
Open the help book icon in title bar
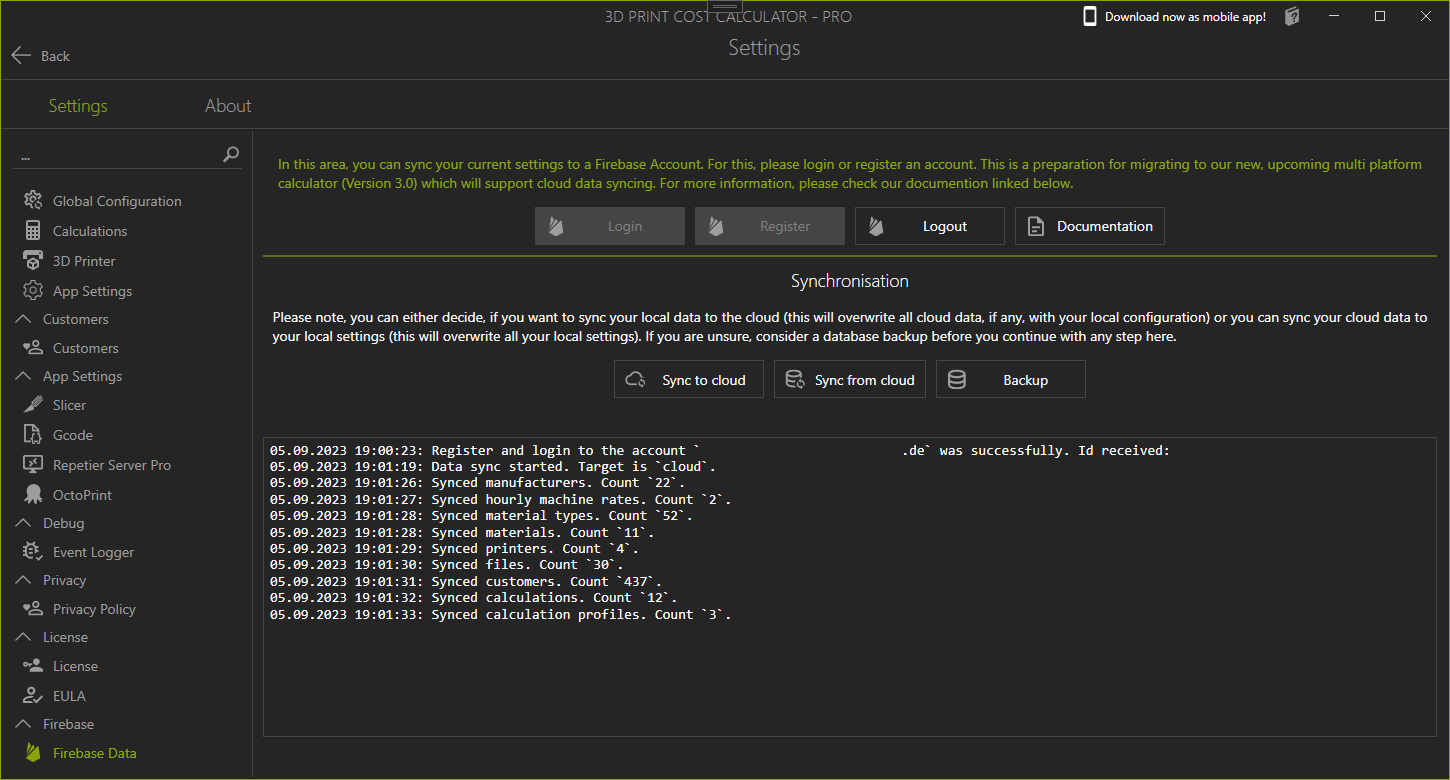(1292, 16)
